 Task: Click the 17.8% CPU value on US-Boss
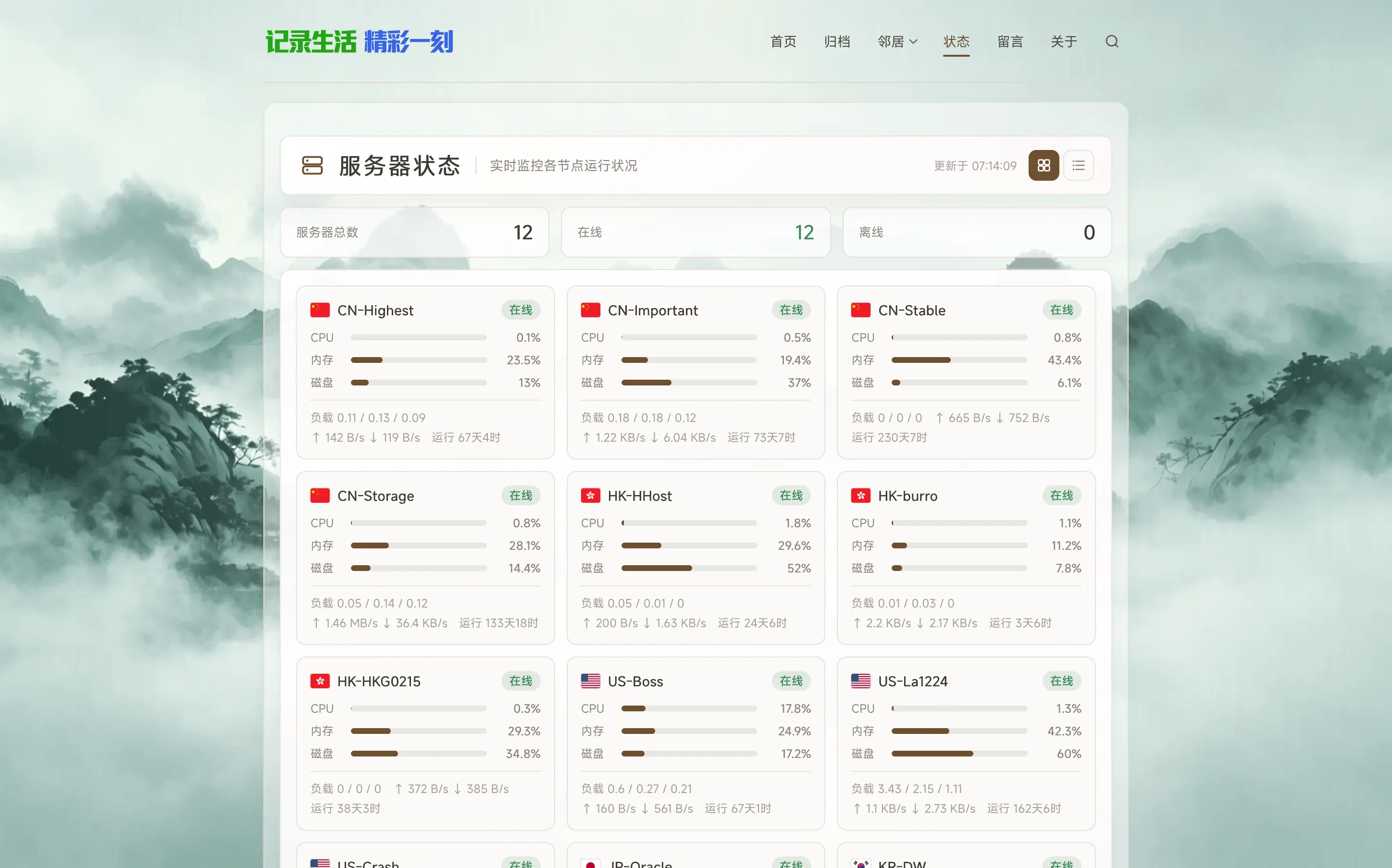pyautogui.click(x=795, y=708)
